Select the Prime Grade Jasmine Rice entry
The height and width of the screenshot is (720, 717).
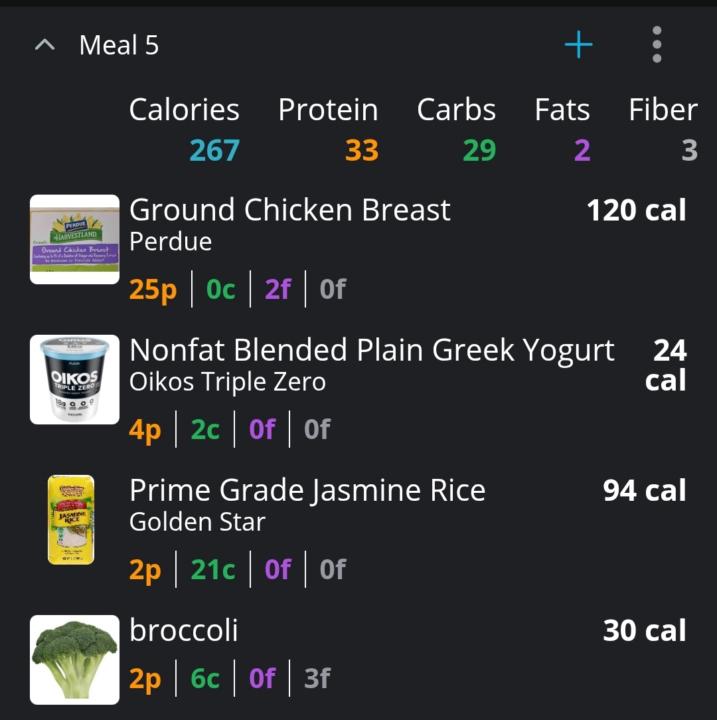(x=307, y=490)
